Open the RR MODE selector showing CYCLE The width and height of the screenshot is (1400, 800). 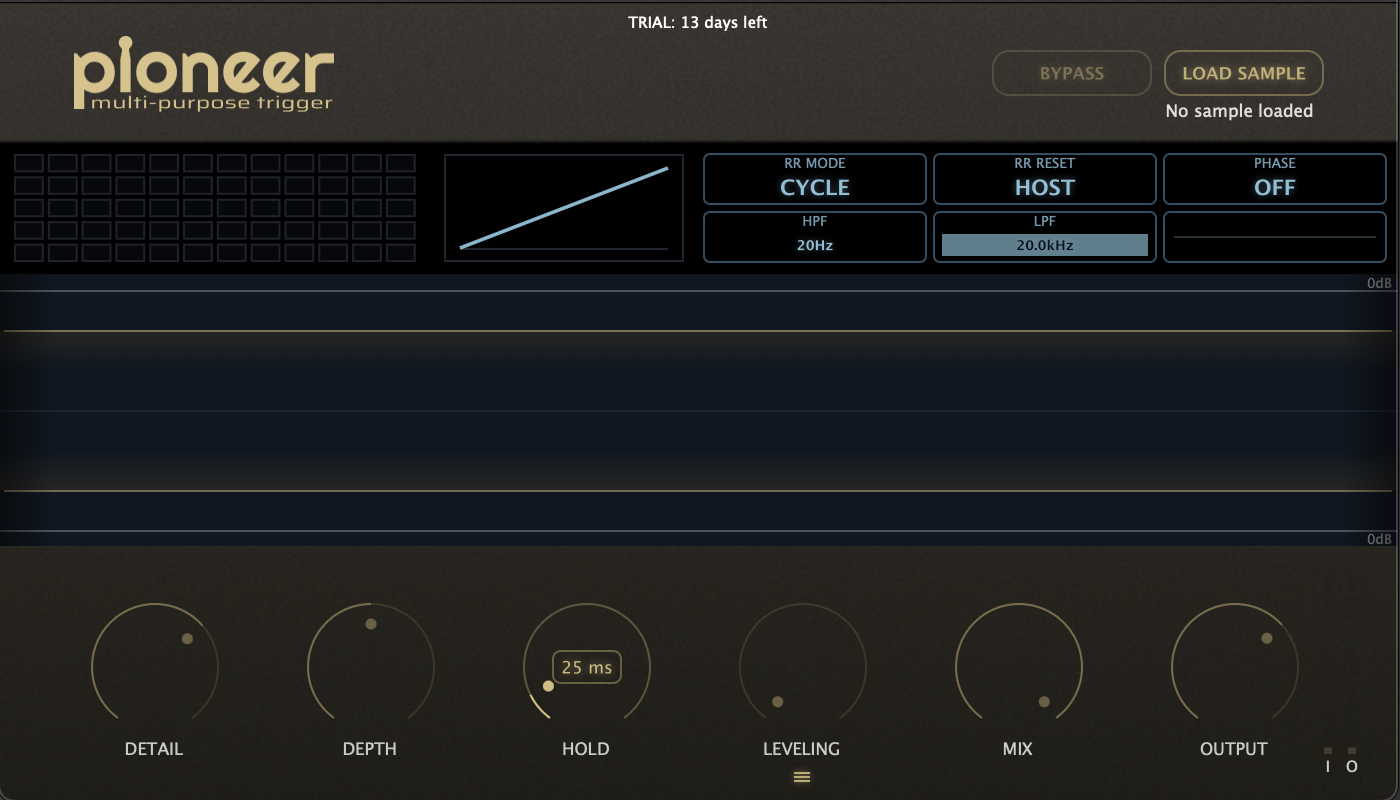tap(814, 179)
